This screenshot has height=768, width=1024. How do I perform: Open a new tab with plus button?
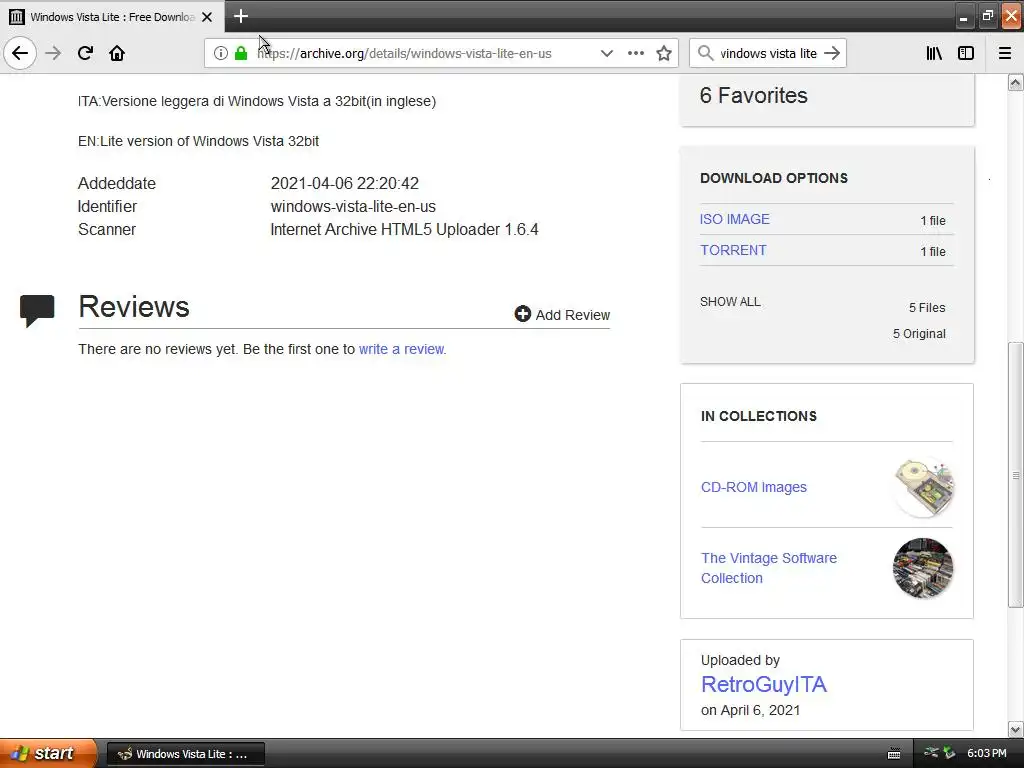coord(240,16)
